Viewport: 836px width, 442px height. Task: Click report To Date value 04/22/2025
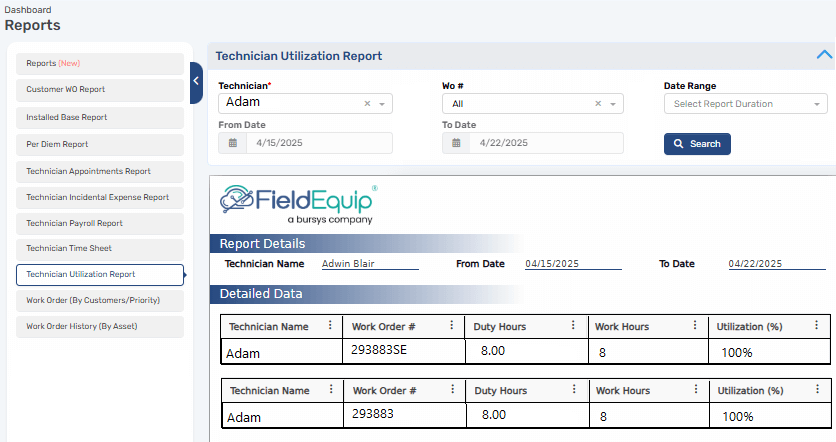click(x=755, y=264)
